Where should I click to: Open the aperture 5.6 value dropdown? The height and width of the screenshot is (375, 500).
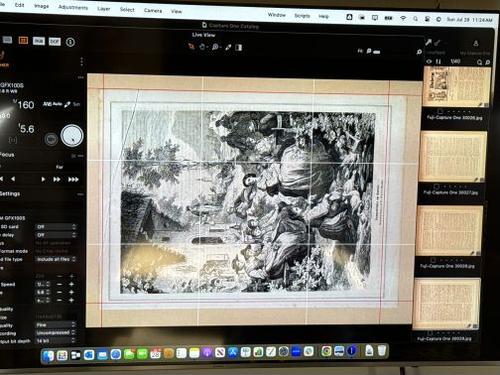tap(43, 292)
